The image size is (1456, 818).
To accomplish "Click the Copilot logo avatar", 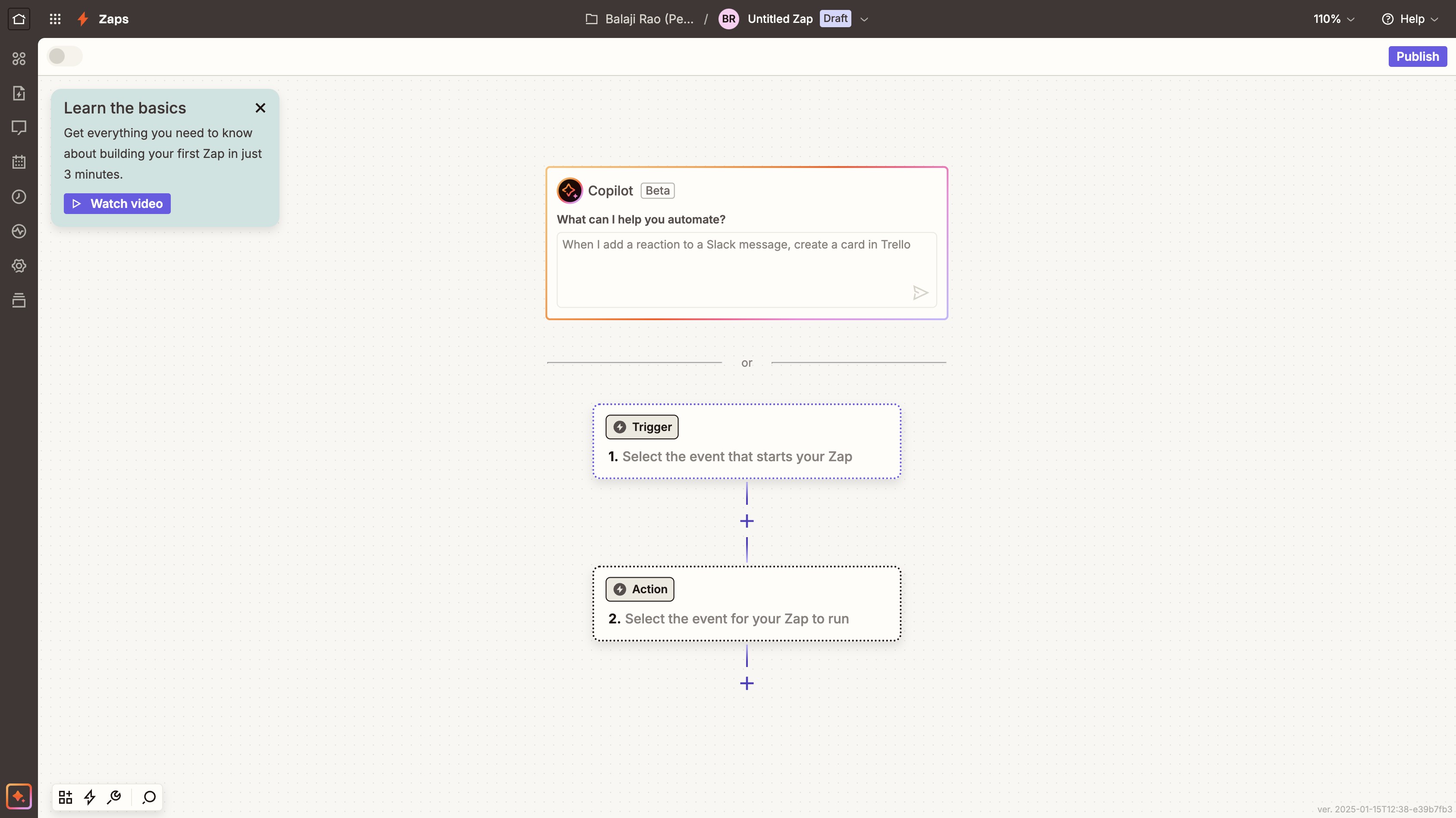I will click(x=569, y=191).
